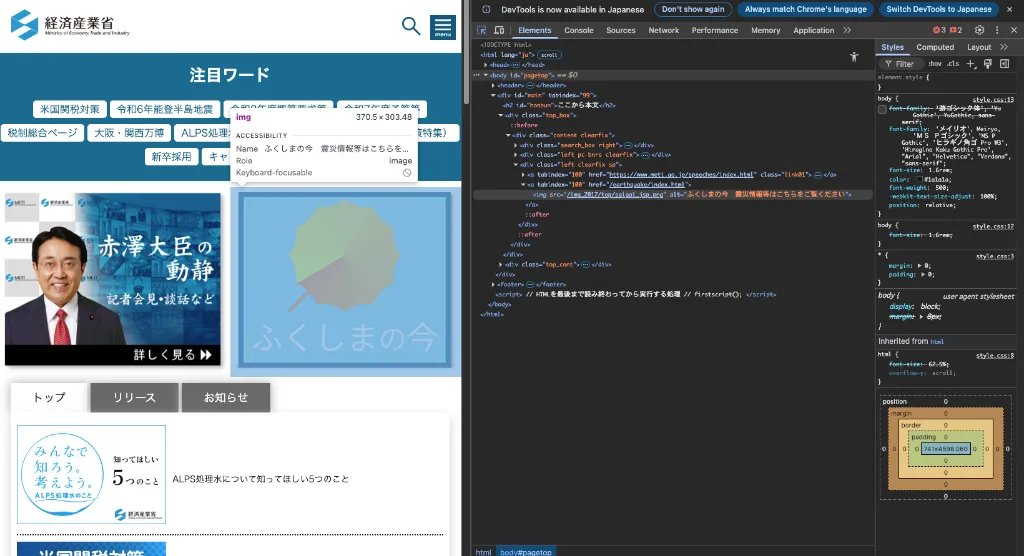Select the お知らせ tab on the webpage
The height and width of the screenshot is (556, 1024).
(226, 398)
